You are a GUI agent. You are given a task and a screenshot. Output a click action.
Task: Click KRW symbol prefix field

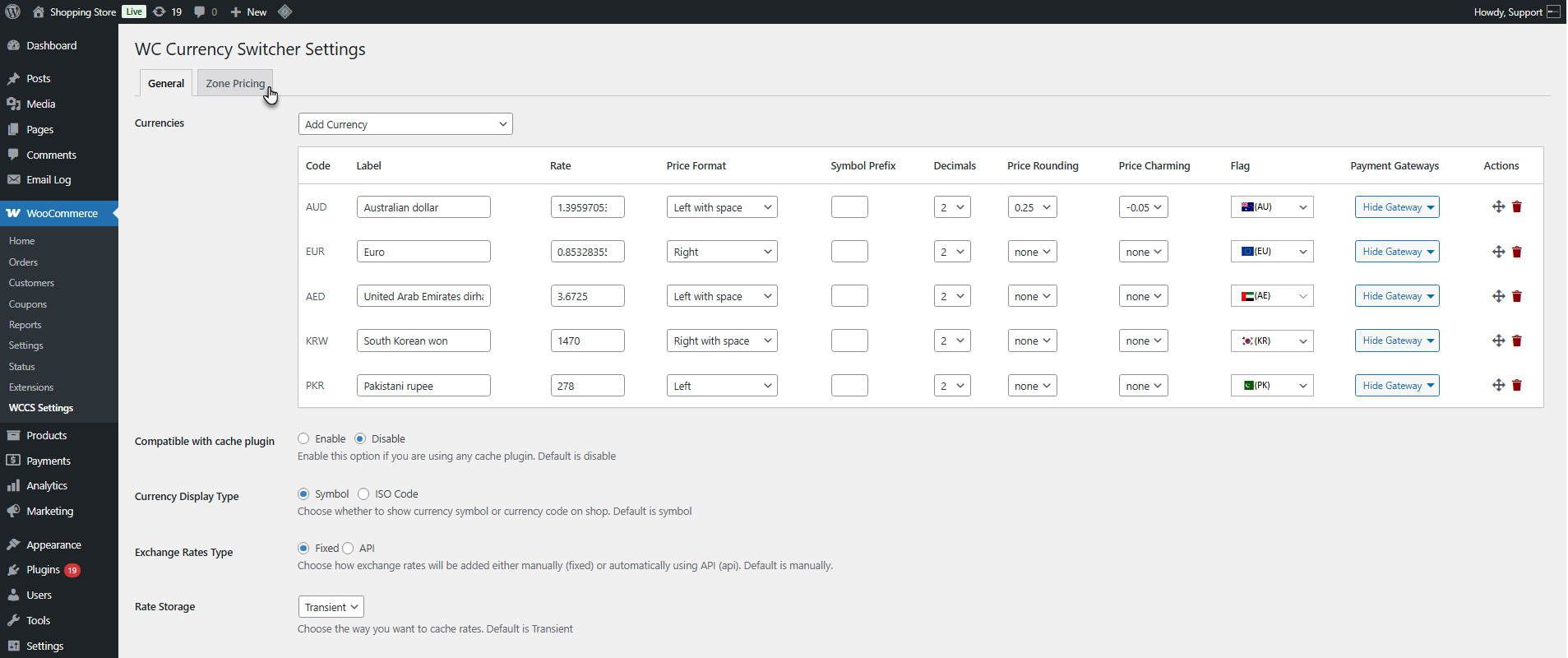point(849,341)
